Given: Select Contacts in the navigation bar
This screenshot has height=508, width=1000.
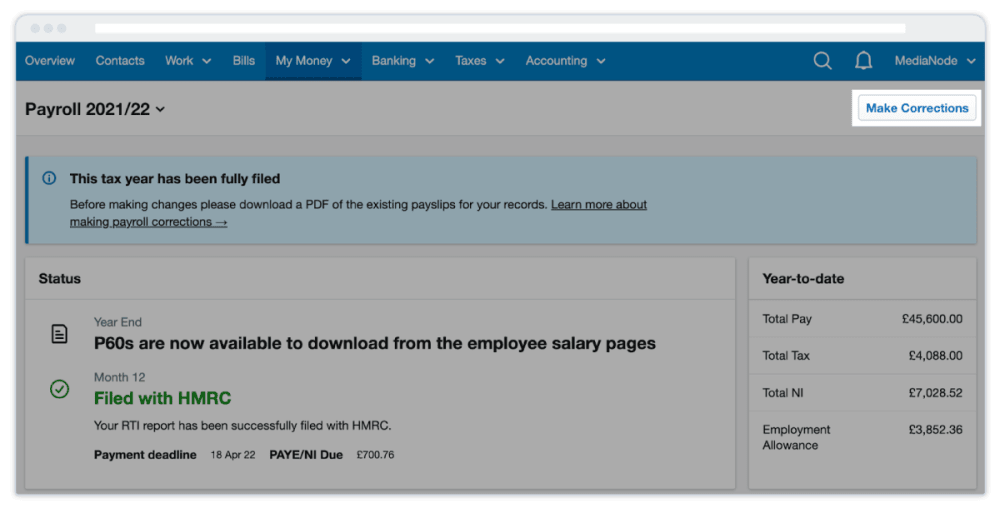Looking at the screenshot, I should click(120, 61).
